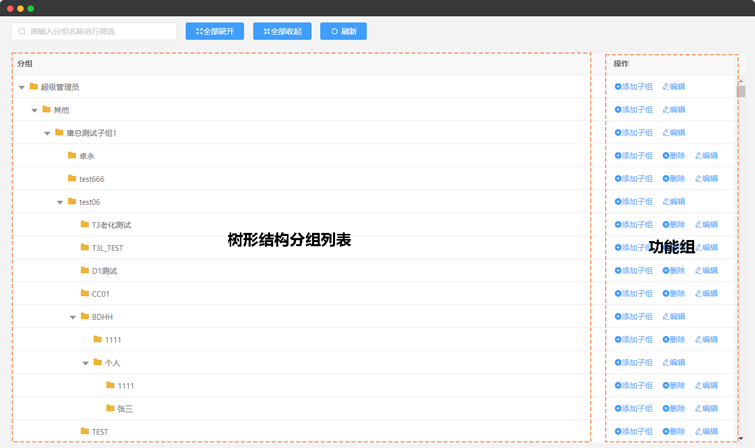Click the vertical scrollbar thumb at right

point(741,92)
